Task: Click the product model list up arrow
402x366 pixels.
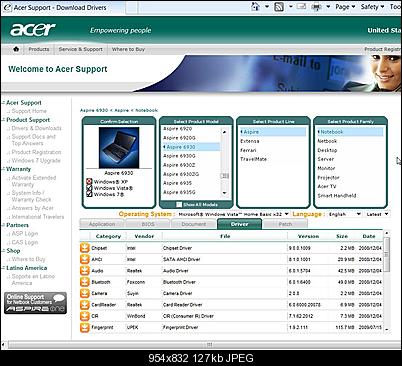Action: point(225,132)
